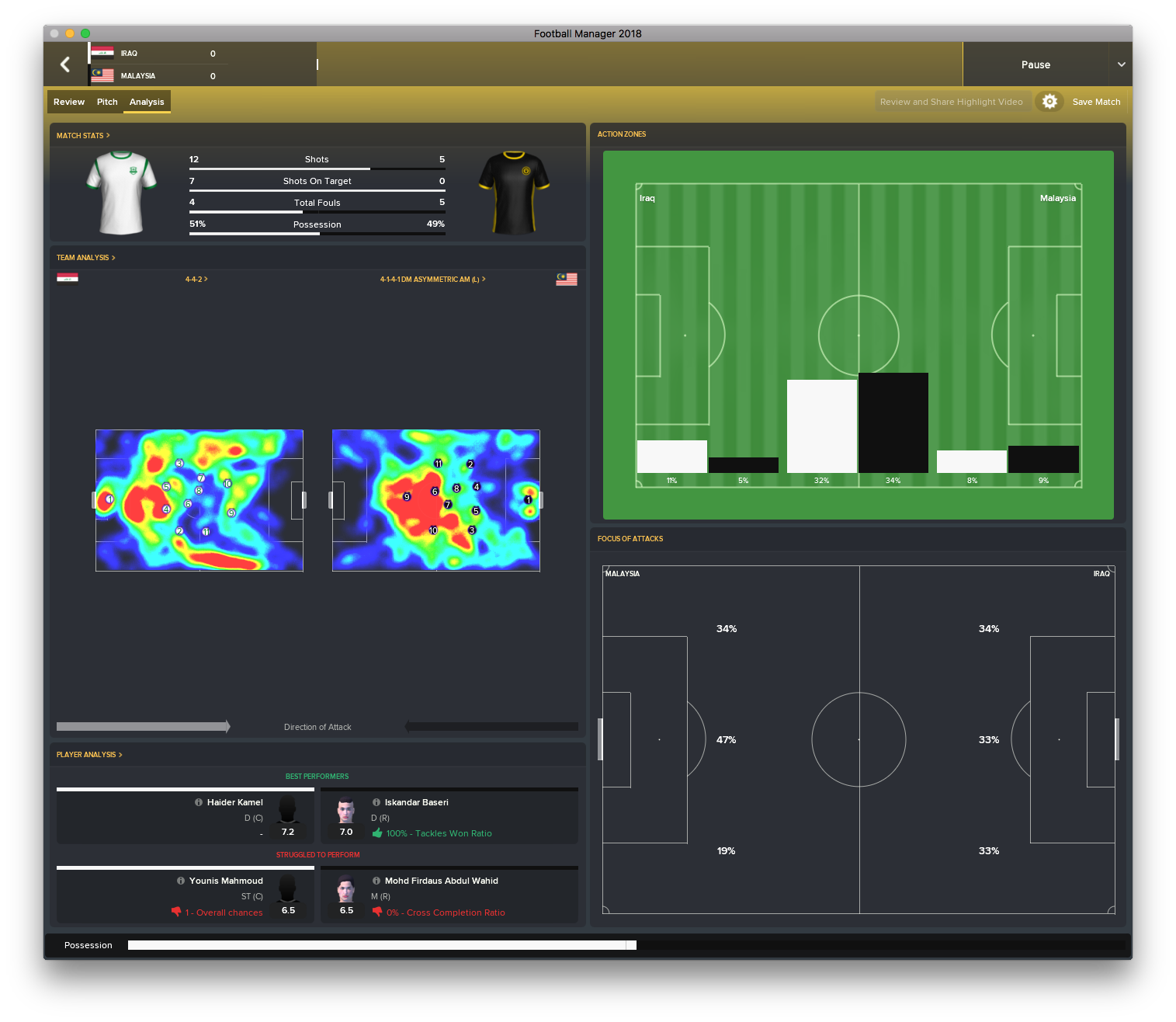Click Iraq 32% middle action zone bar
1176x1022 pixels.
(x=822, y=426)
